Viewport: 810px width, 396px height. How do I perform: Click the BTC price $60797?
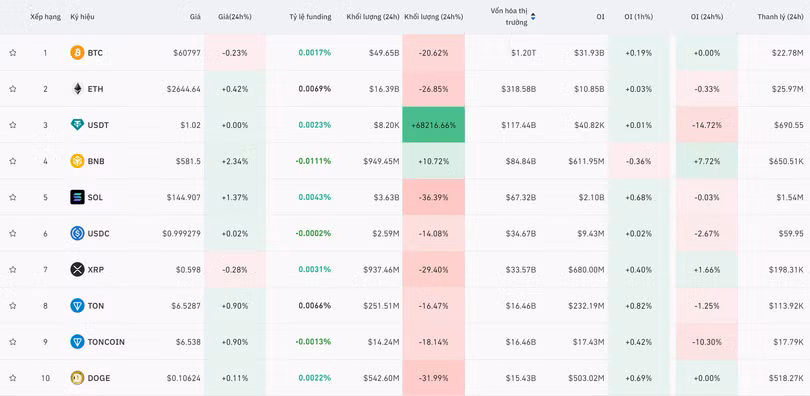(188, 53)
